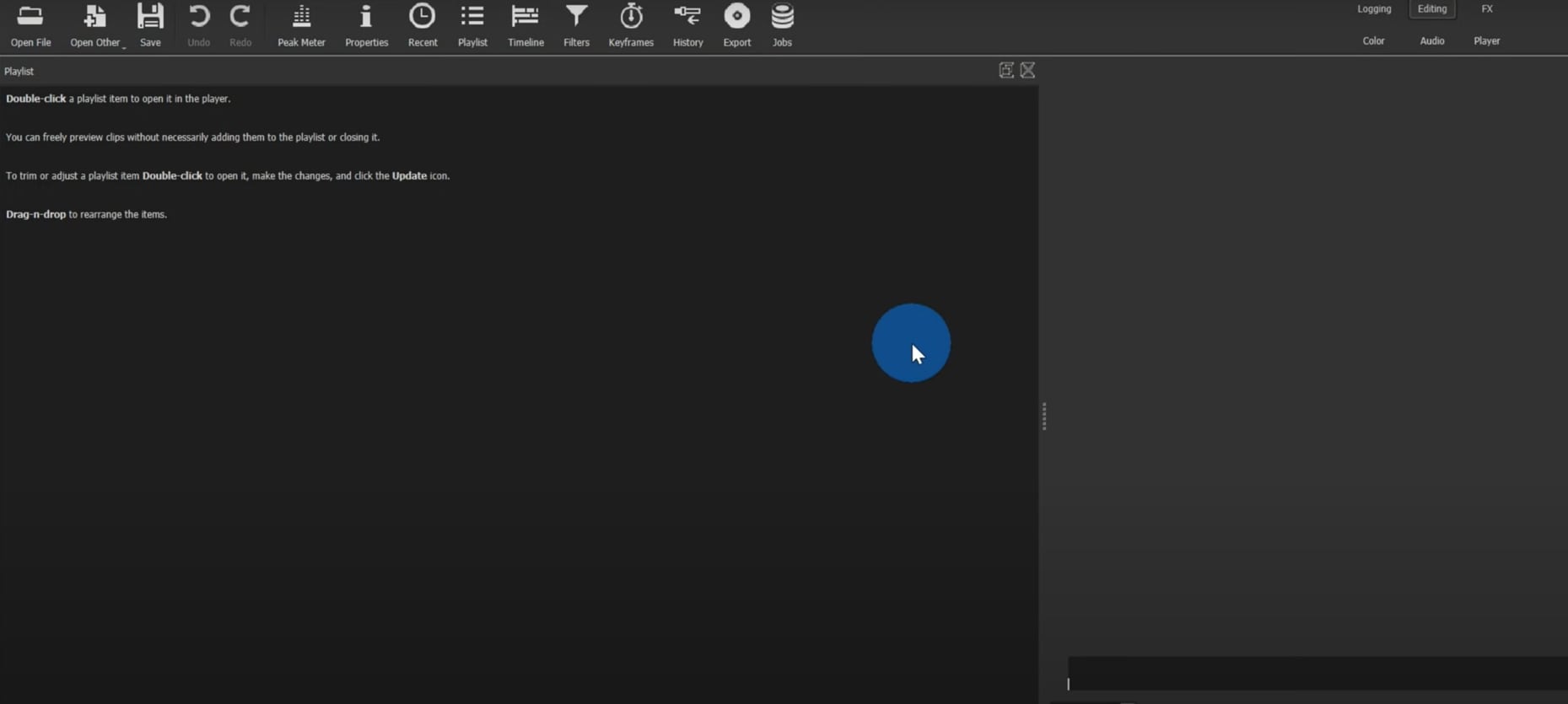Click the player scrub bar at bottom right
This screenshot has height=704, width=1568.
(1317, 674)
